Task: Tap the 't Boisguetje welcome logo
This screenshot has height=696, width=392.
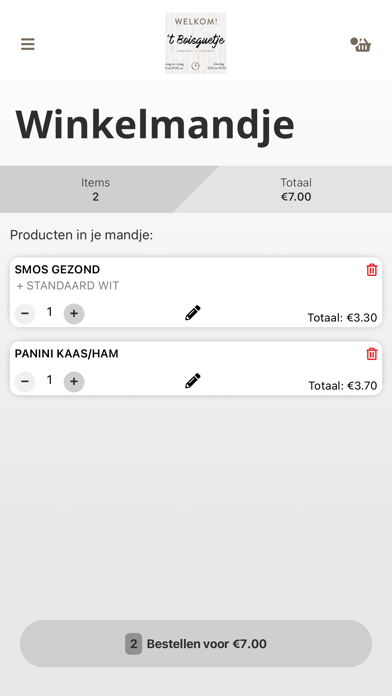Action: (196, 43)
